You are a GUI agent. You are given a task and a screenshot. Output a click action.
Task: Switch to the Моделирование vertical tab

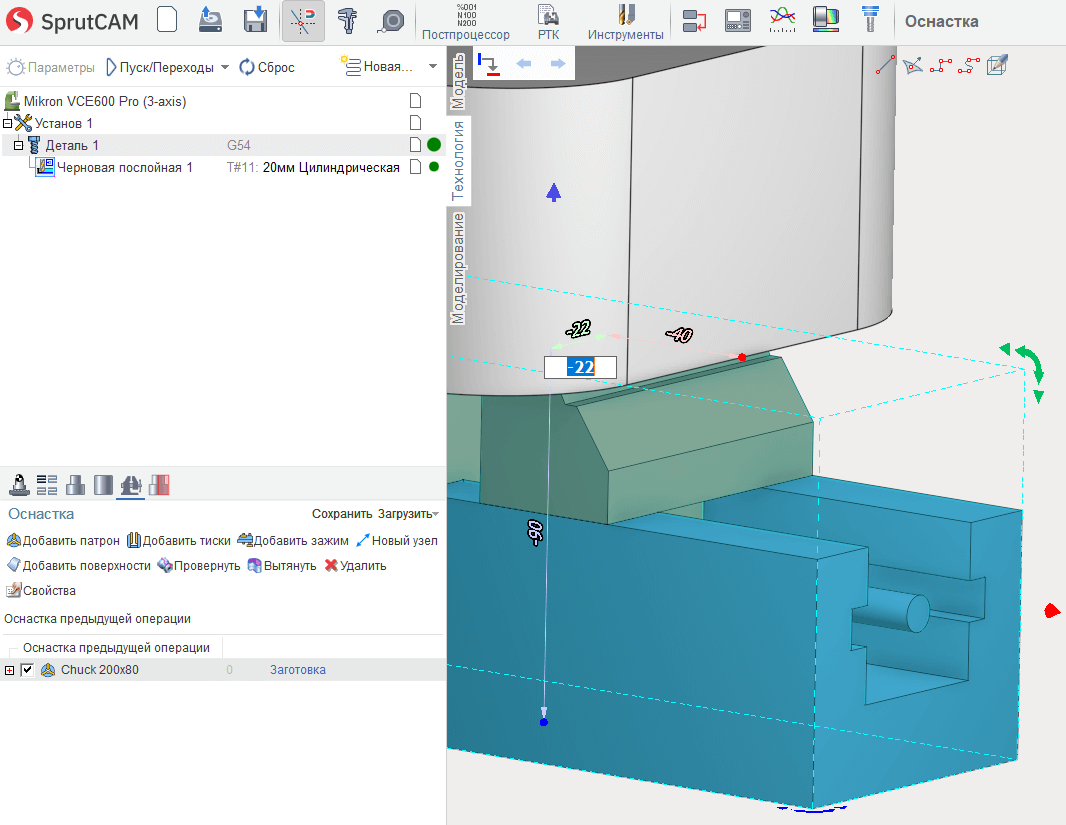[x=458, y=267]
